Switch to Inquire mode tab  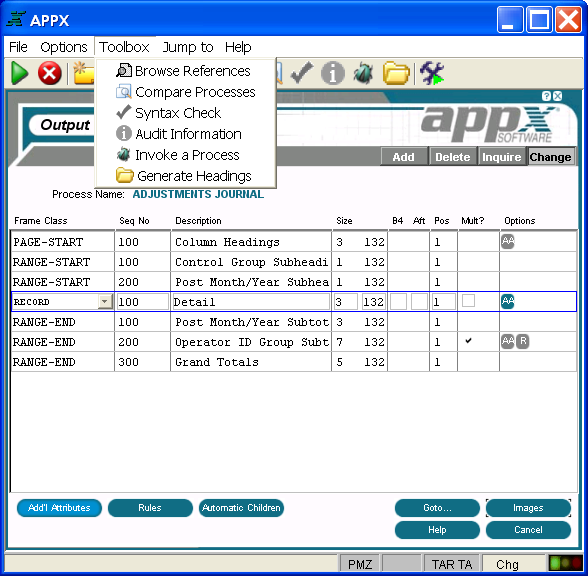point(501,157)
